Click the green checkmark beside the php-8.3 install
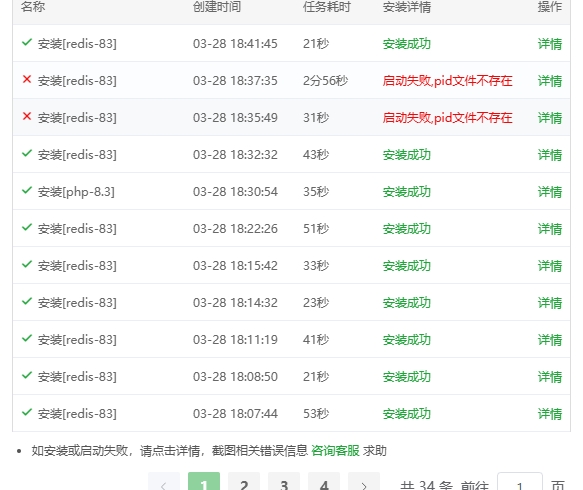Image resolution: width=583 pixels, height=490 pixels. pyautogui.click(x=27, y=190)
